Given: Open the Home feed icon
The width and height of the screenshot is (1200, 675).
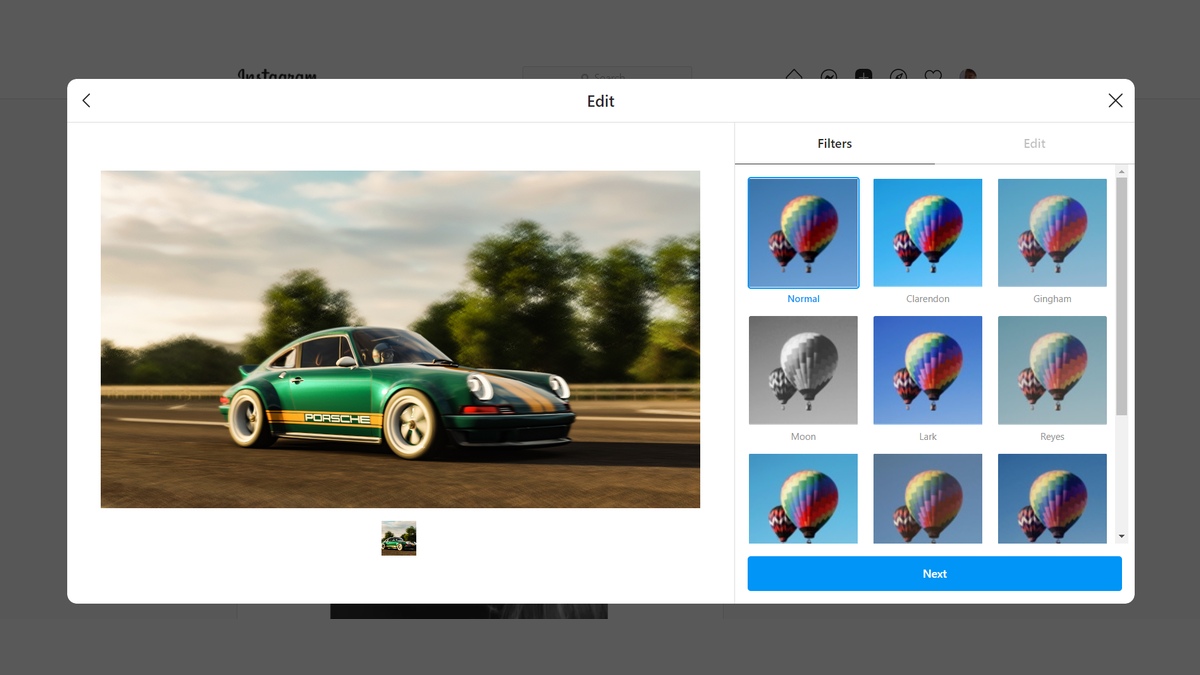Looking at the screenshot, I should 793,76.
